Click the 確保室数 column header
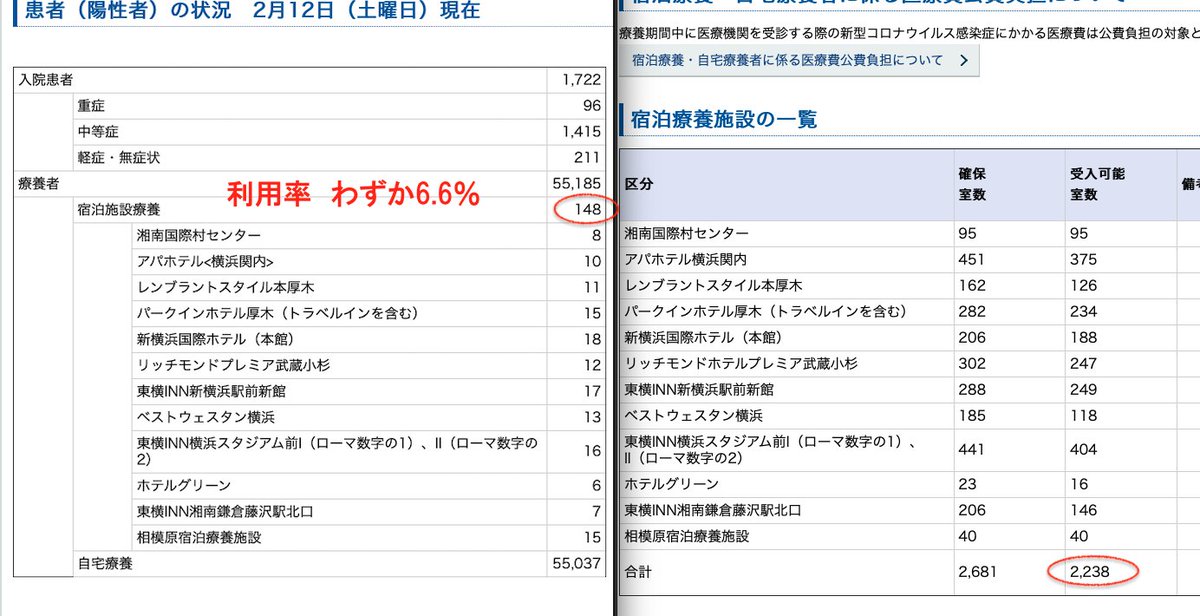 pos(971,185)
